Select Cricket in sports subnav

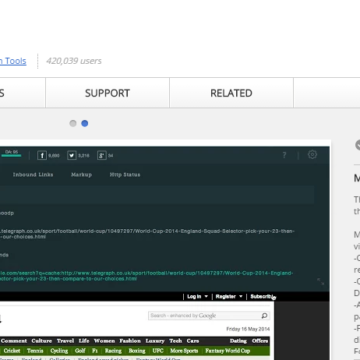click(12, 351)
